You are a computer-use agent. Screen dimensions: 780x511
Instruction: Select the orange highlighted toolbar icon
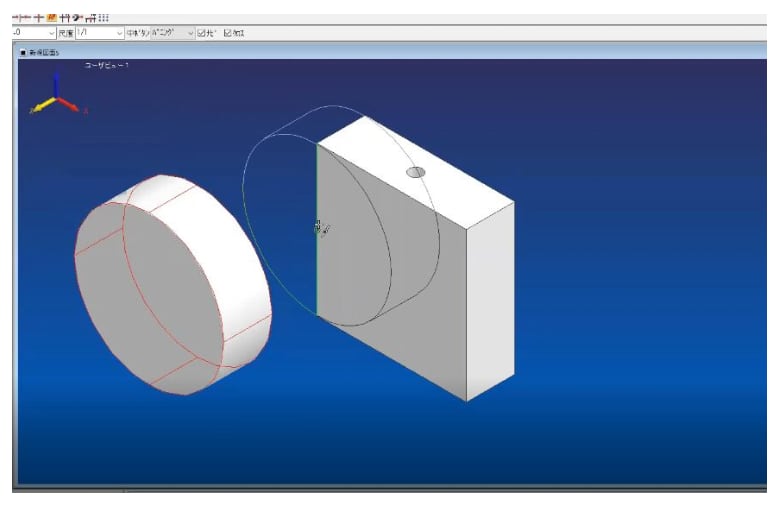pyautogui.click(x=52, y=18)
